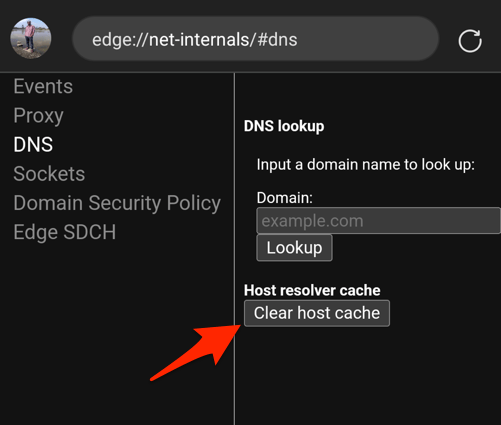Focus the Domain example.com input field
The image size is (501, 425).
click(378, 221)
